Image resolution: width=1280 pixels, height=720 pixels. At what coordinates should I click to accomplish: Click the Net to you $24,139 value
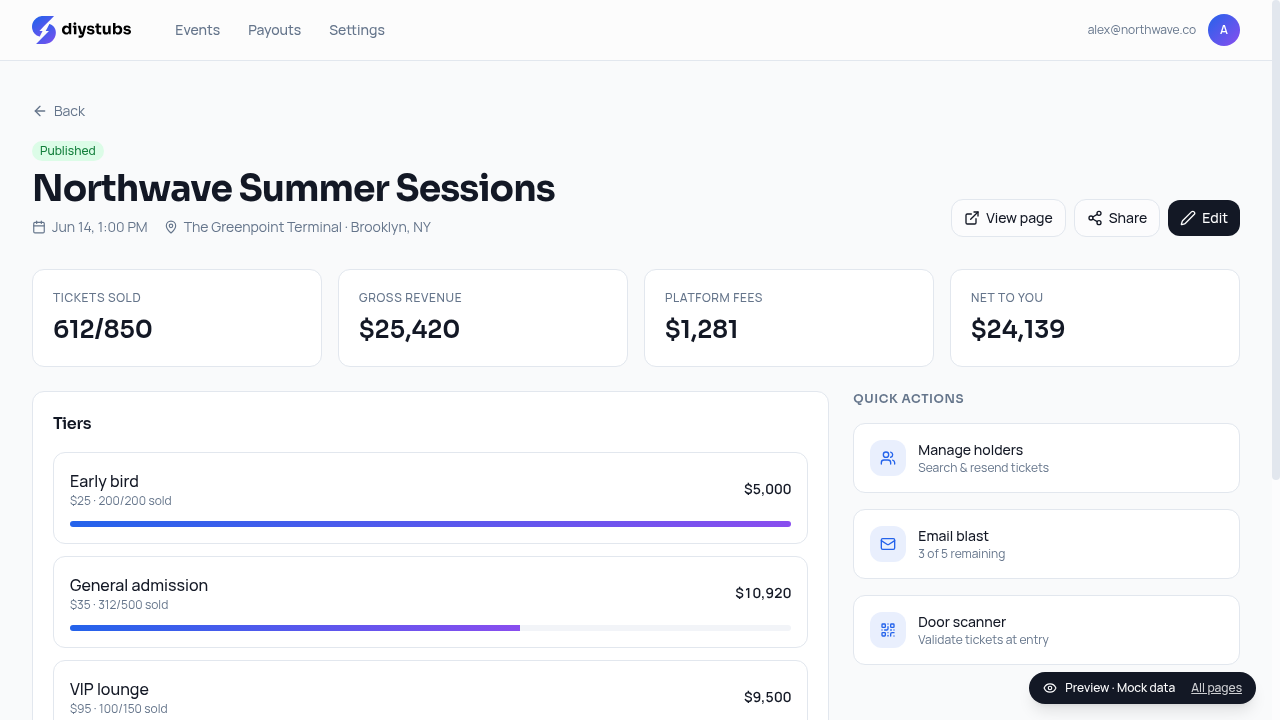pyautogui.click(x=1018, y=329)
